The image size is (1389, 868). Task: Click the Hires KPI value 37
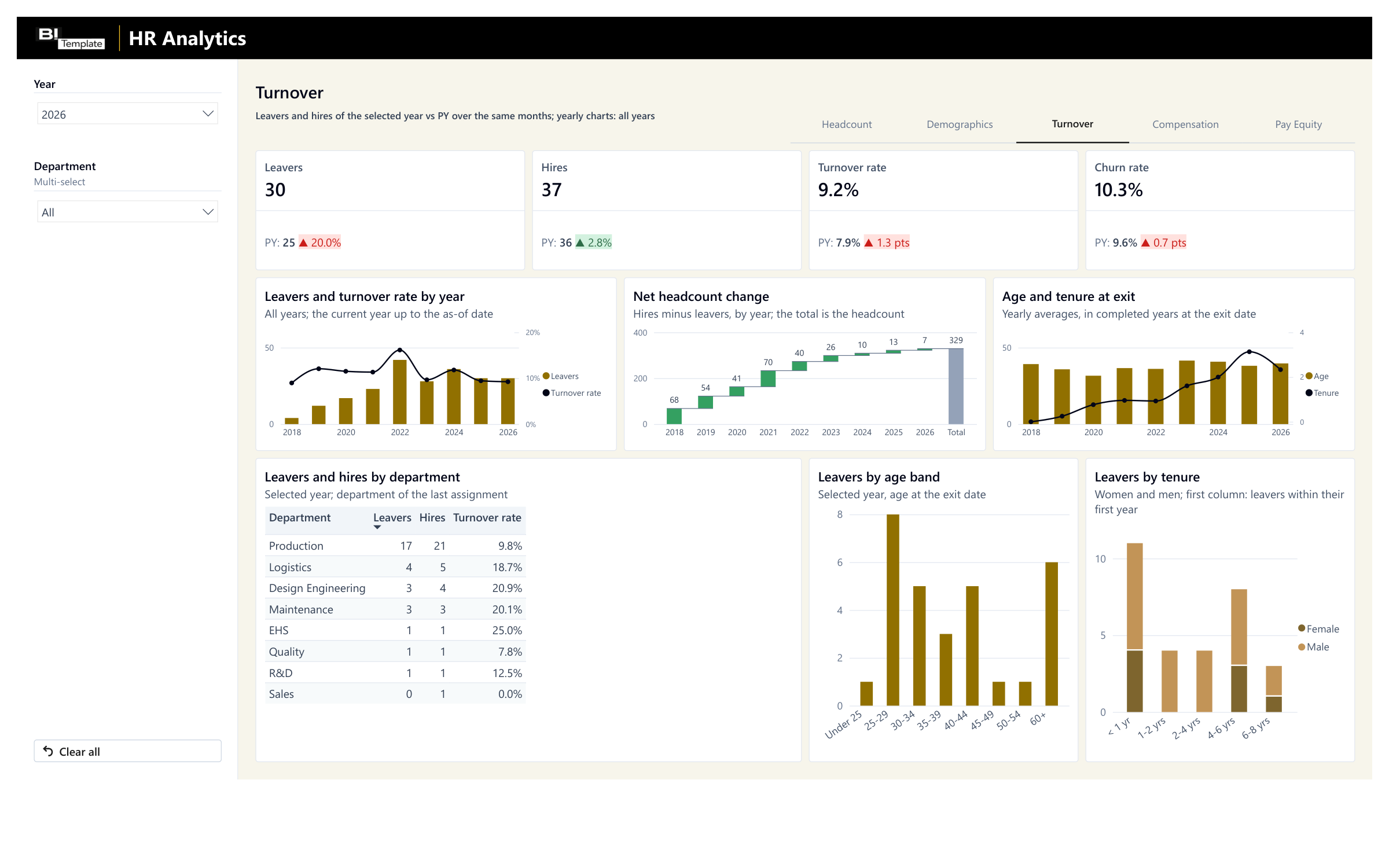pos(552,190)
